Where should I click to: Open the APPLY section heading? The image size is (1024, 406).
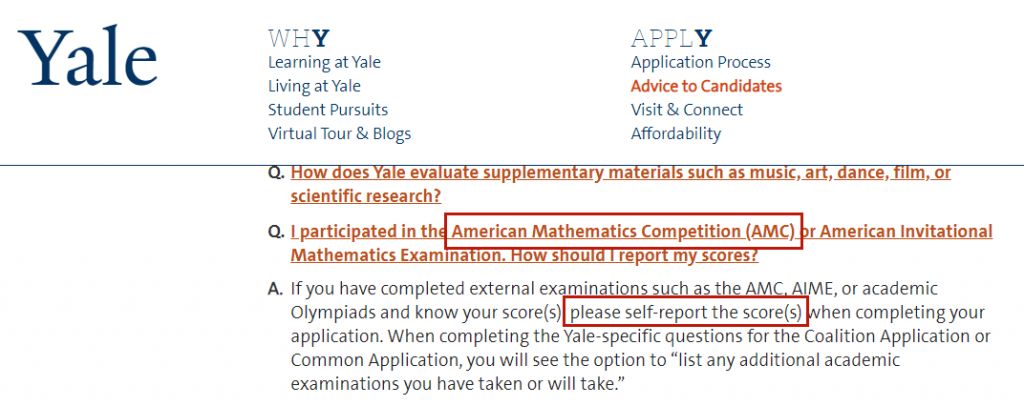pos(671,39)
